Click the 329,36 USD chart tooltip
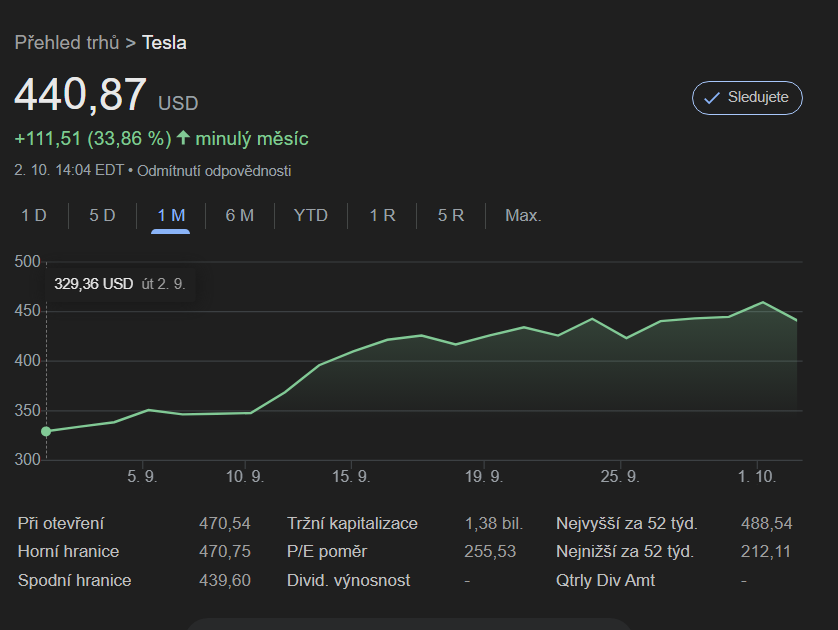The height and width of the screenshot is (630, 838). [120, 284]
